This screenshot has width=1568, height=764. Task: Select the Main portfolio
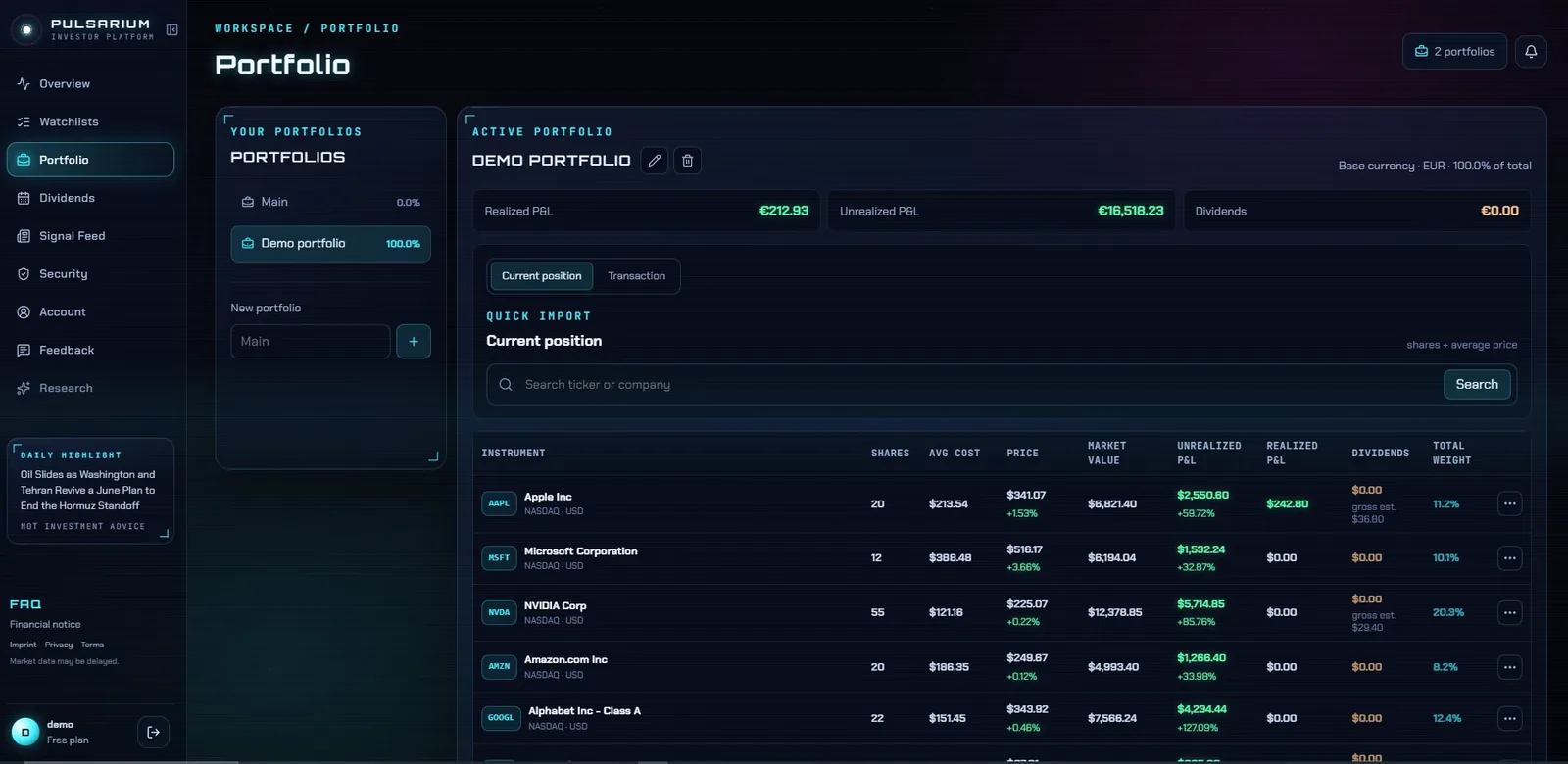click(x=330, y=203)
